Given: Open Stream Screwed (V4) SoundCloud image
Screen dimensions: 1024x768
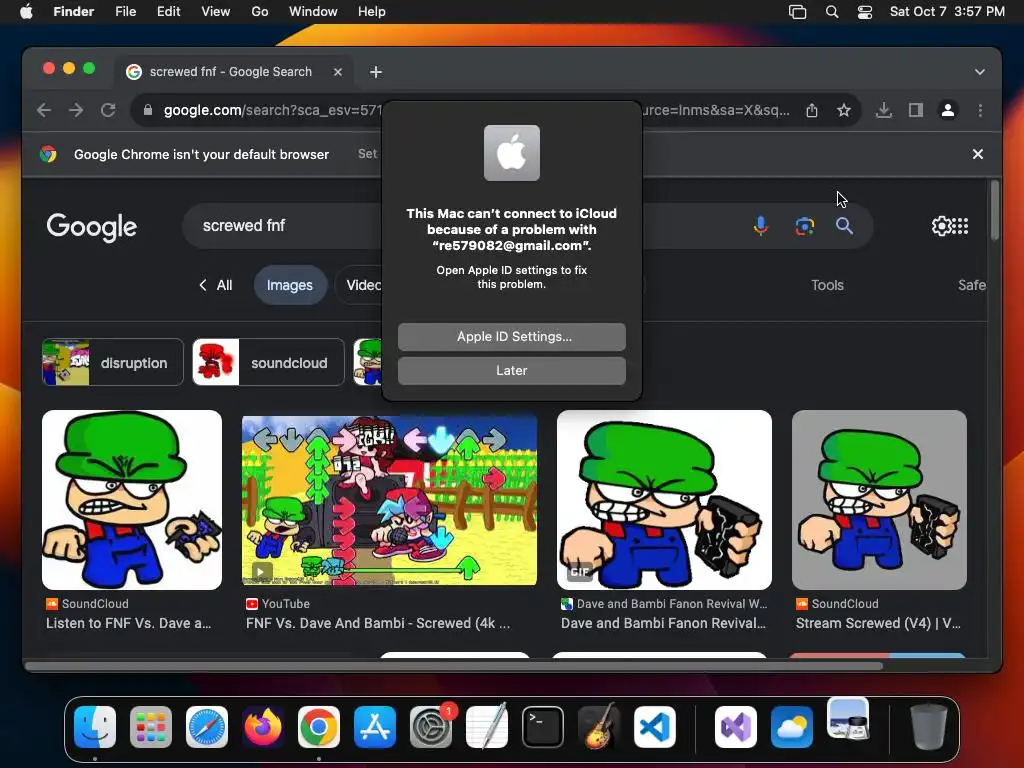Looking at the screenshot, I should [x=879, y=500].
